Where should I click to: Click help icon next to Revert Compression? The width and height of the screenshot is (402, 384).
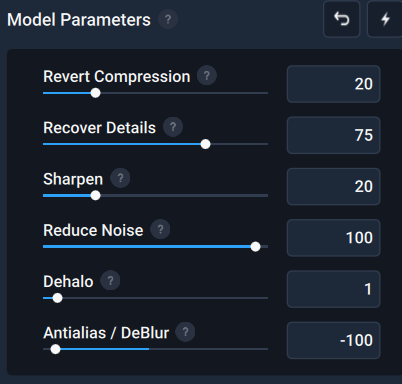tap(207, 75)
